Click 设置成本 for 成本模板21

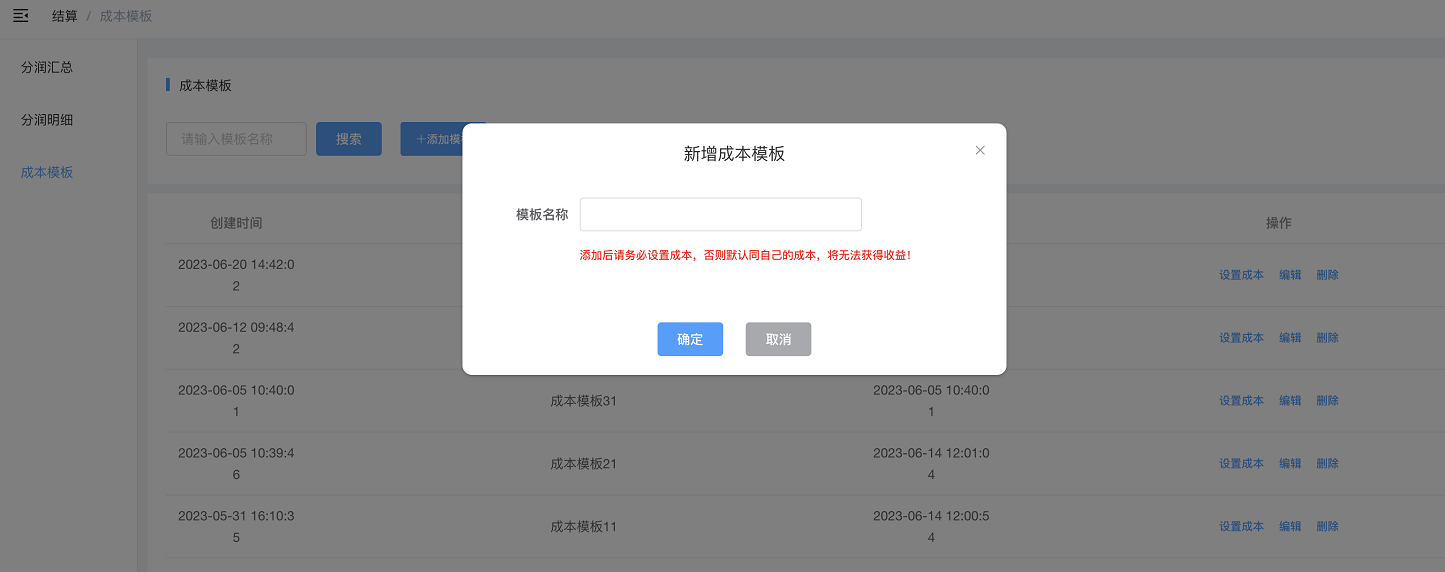(1241, 464)
